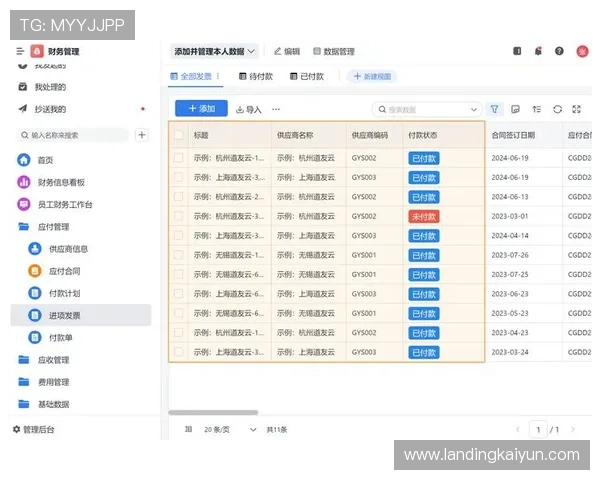
Task: Click the 新建视图 button
Action: coord(372,76)
